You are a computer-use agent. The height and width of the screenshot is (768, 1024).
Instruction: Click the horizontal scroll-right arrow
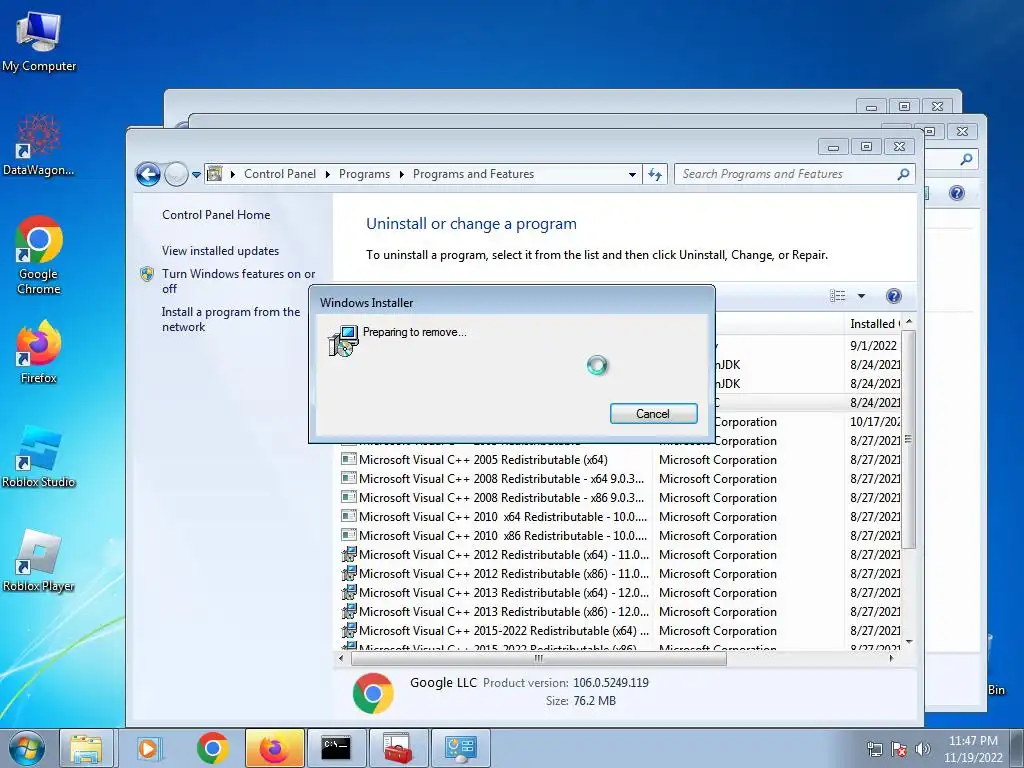(x=891, y=658)
